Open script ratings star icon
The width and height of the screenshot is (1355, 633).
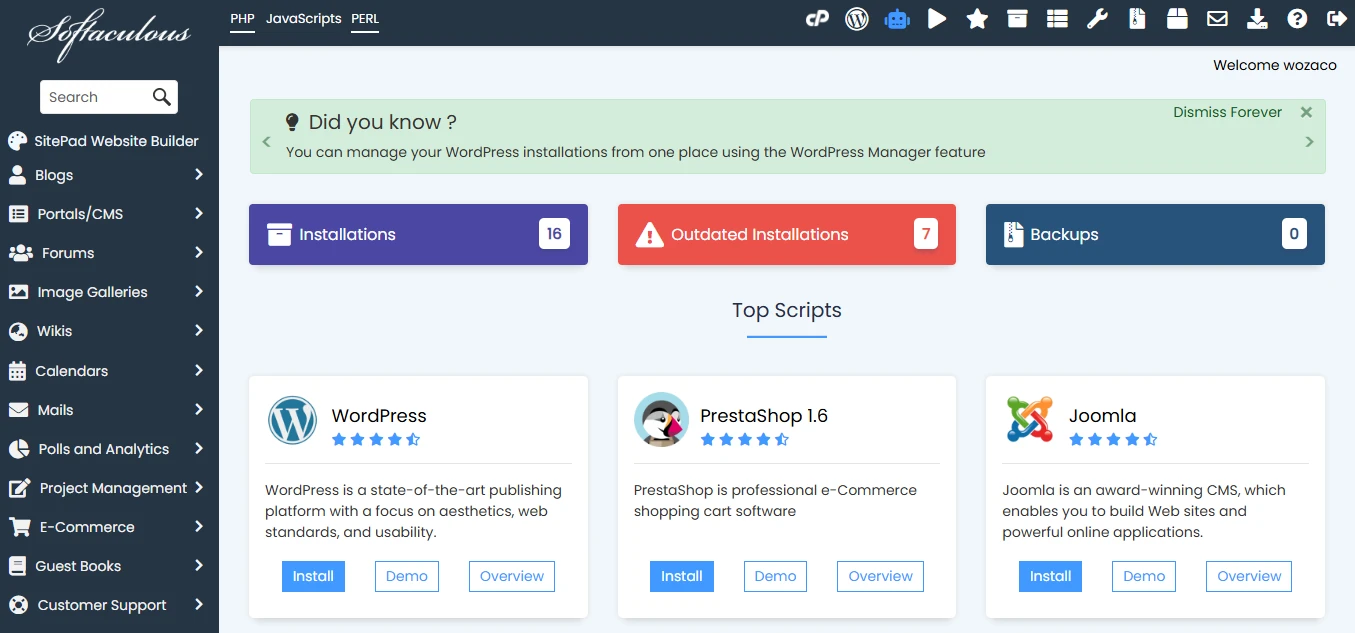click(977, 18)
